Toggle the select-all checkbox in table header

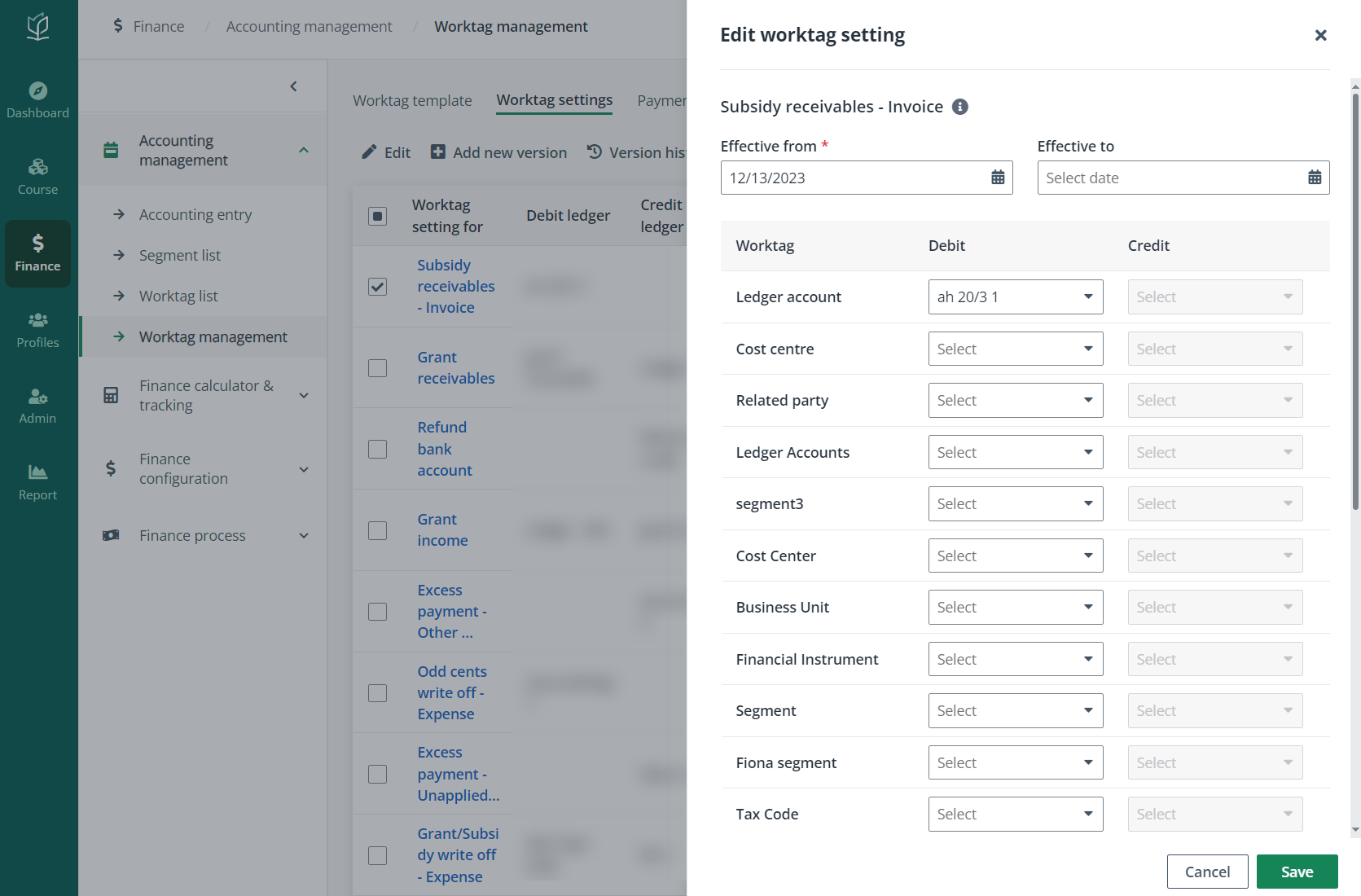378,216
